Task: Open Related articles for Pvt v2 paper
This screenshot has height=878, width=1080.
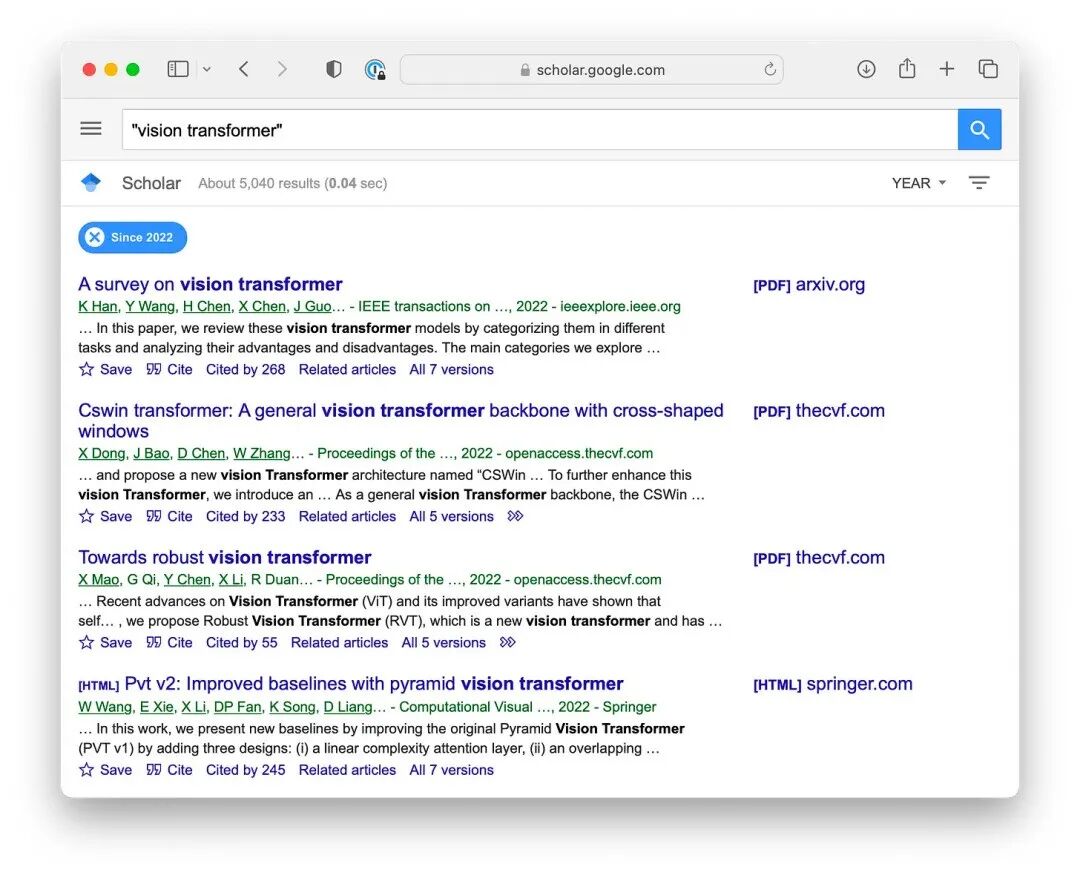Action: pos(347,769)
